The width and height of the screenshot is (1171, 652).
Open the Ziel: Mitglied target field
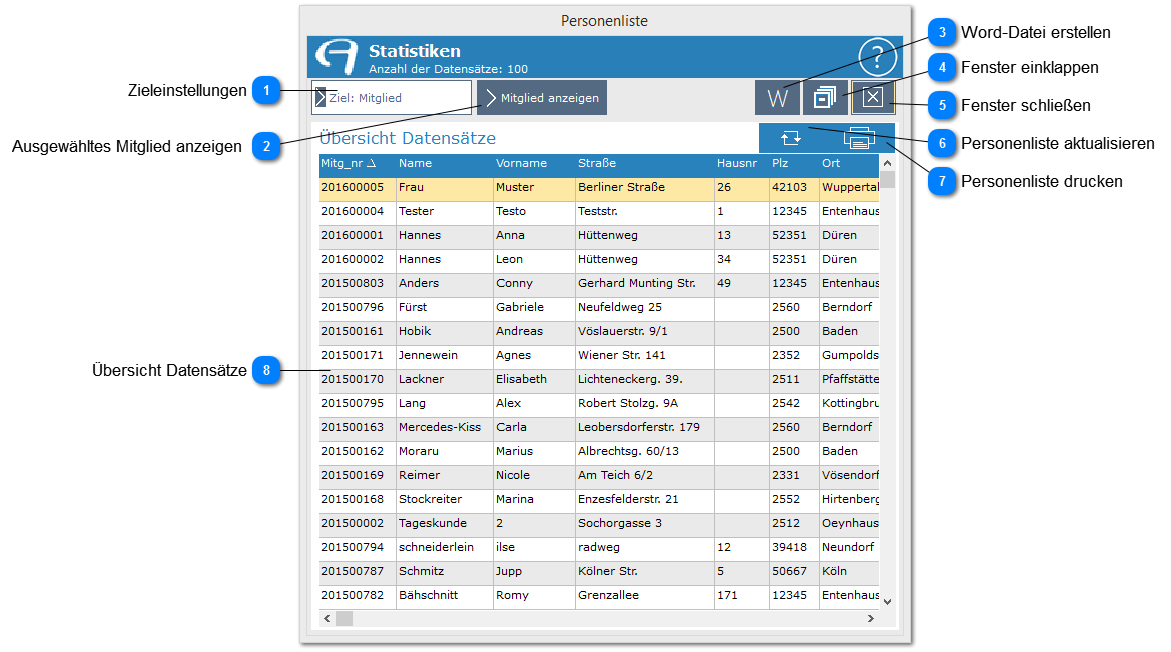(391, 98)
